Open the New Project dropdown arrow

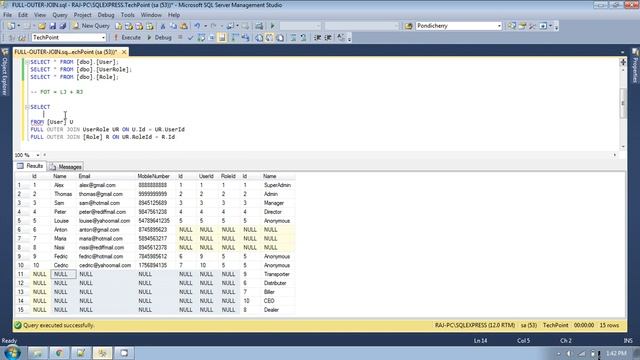pyautogui.click(x=19, y=26)
